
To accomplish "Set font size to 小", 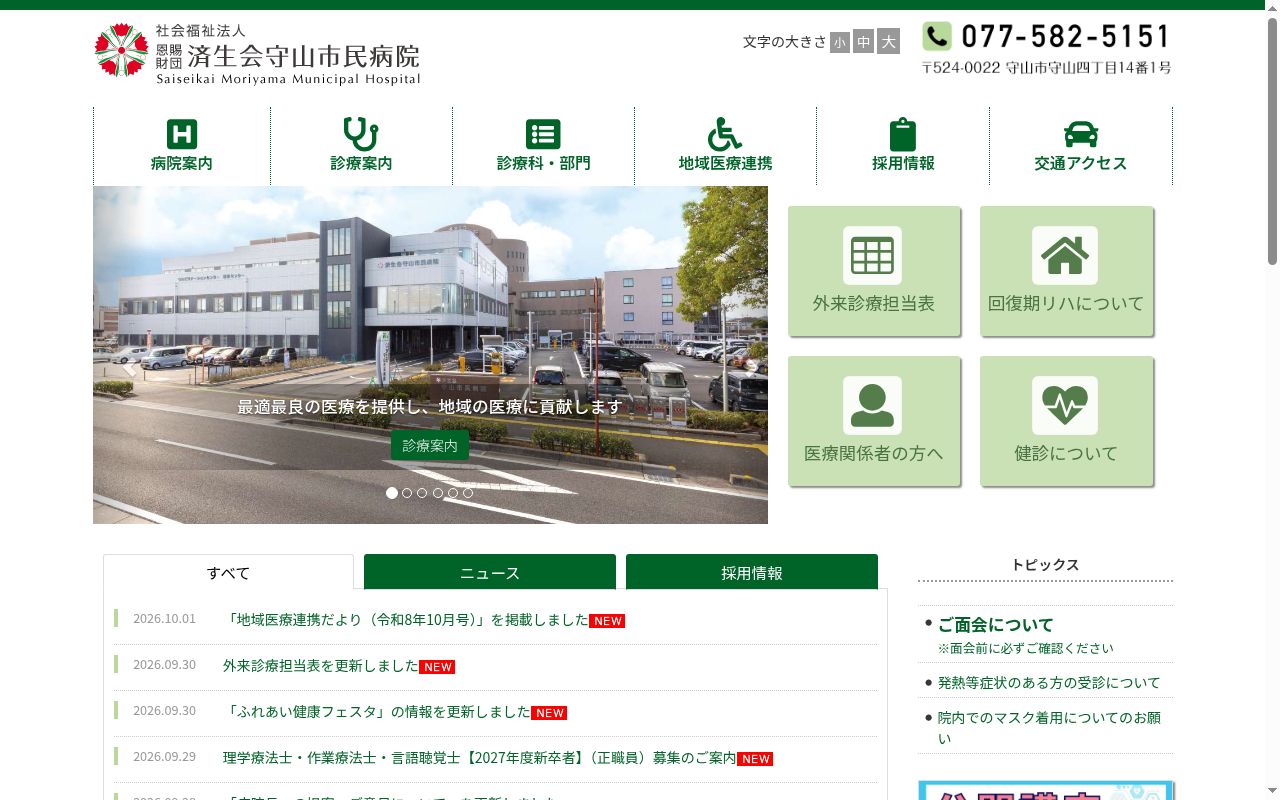I will pyautogui.click(x=839, y=41).
